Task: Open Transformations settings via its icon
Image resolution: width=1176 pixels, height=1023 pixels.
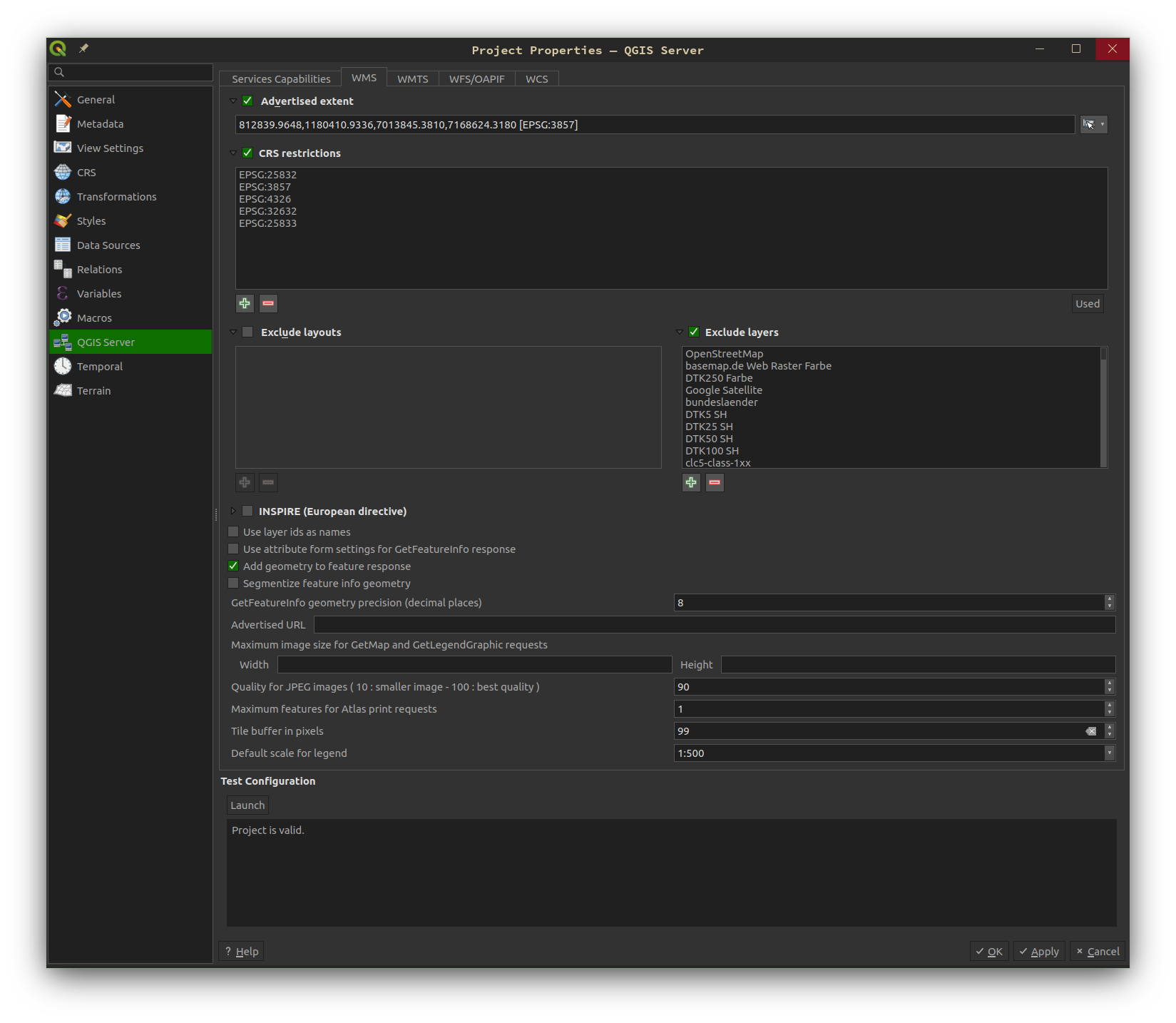Action: coord(62,196)
